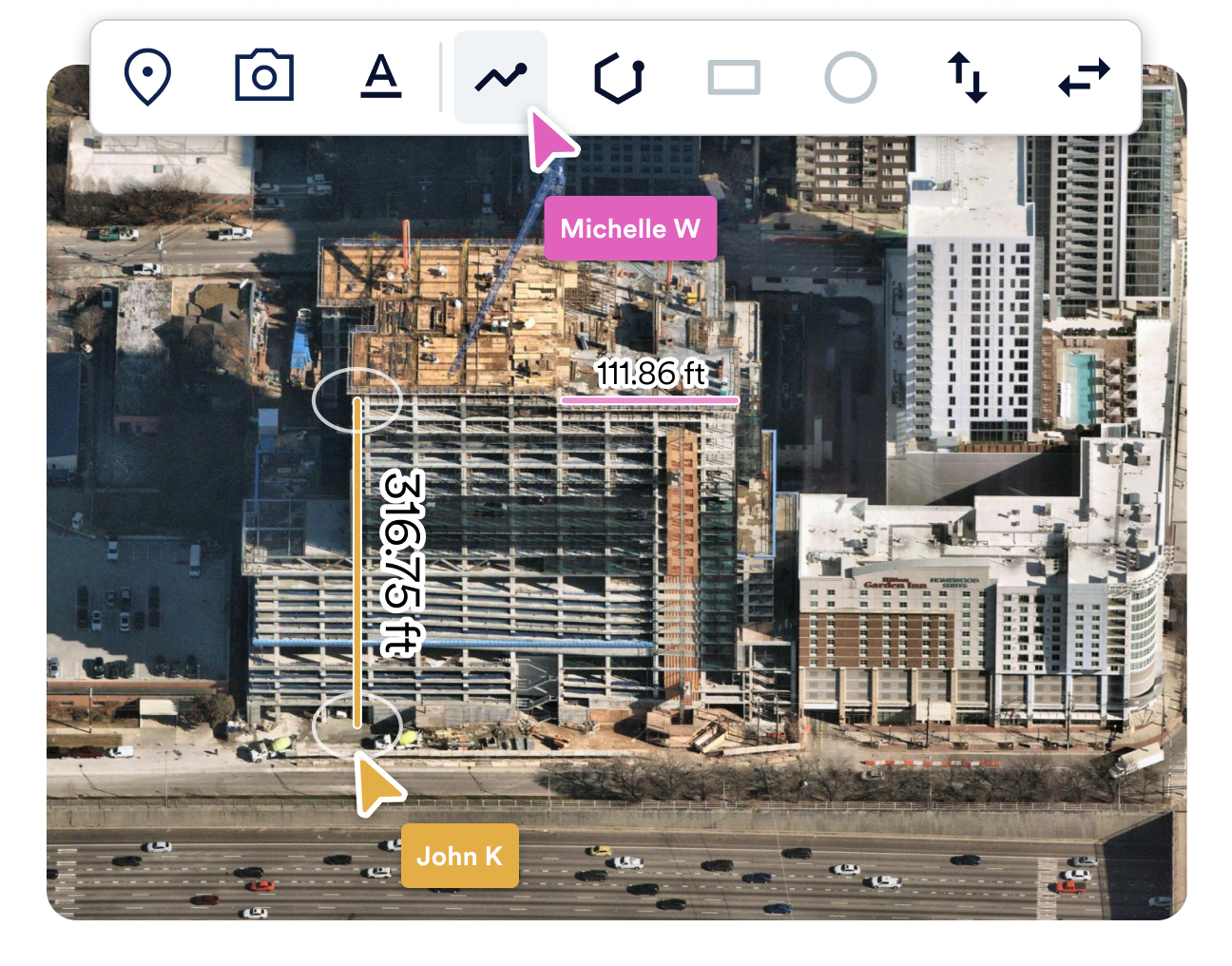The width and height of the screenshot is (1232, 966).
Task: Click the top endpoint of the orange line
Action: [x=356, y=400]
